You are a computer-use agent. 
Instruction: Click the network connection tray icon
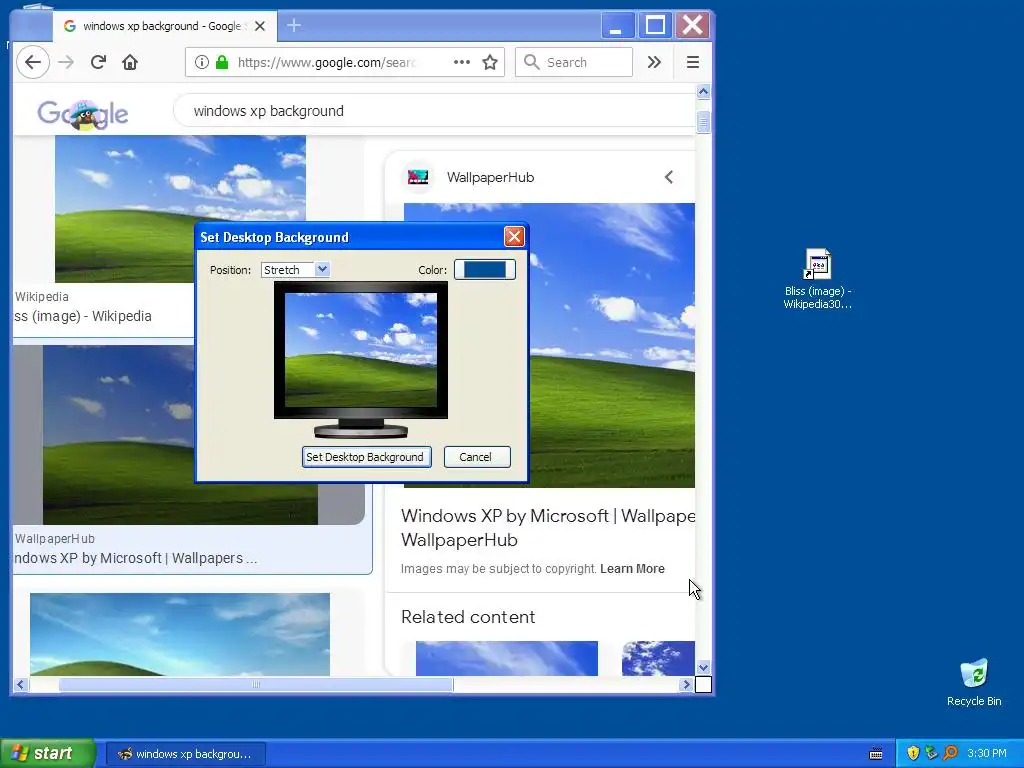coord(931,753)
